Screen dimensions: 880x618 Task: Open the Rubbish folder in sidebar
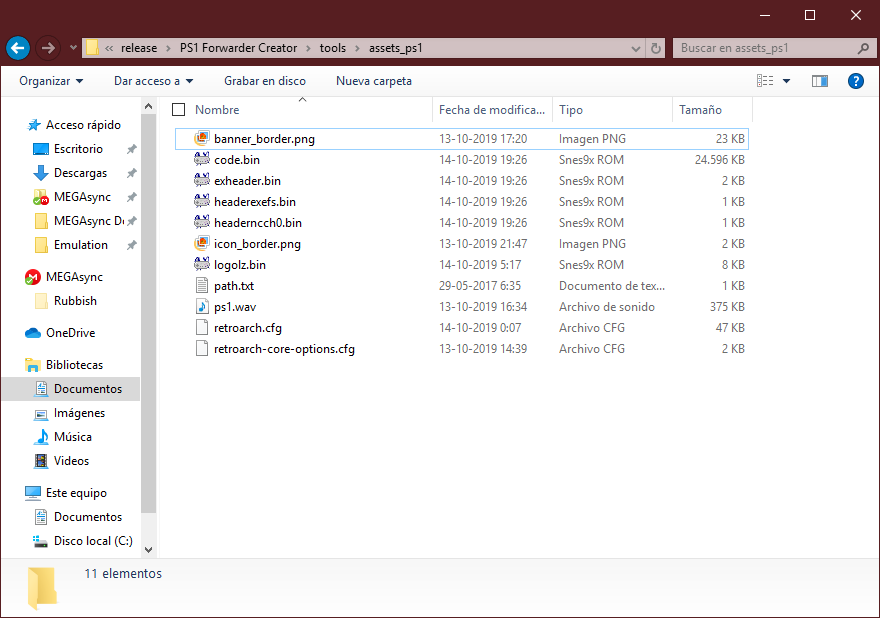75,301
